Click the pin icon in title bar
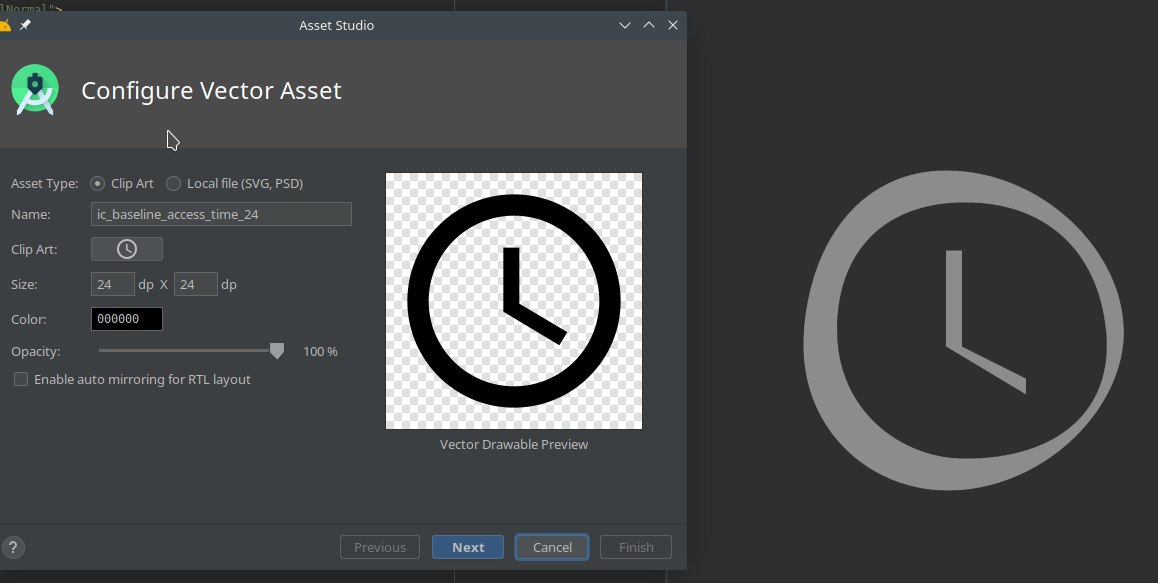1158x583 pixels. tap(25, 25)
